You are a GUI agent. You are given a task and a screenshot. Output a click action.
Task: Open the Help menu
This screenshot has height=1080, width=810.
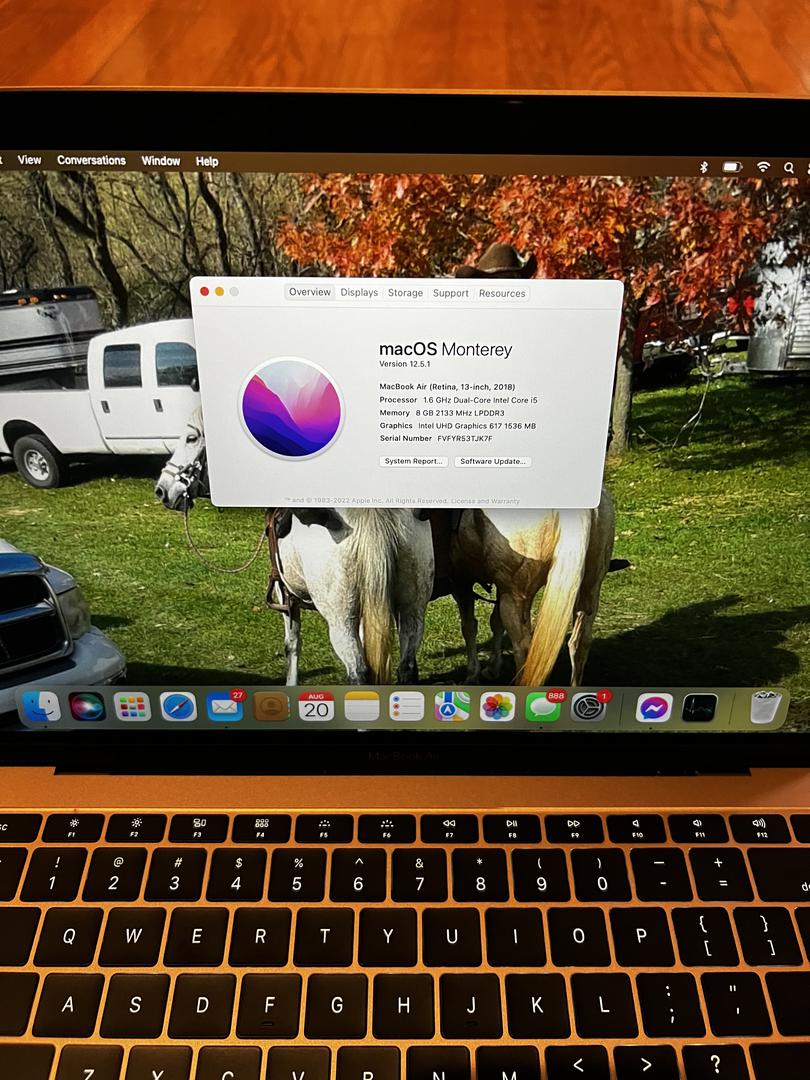[x=207, y=161]
